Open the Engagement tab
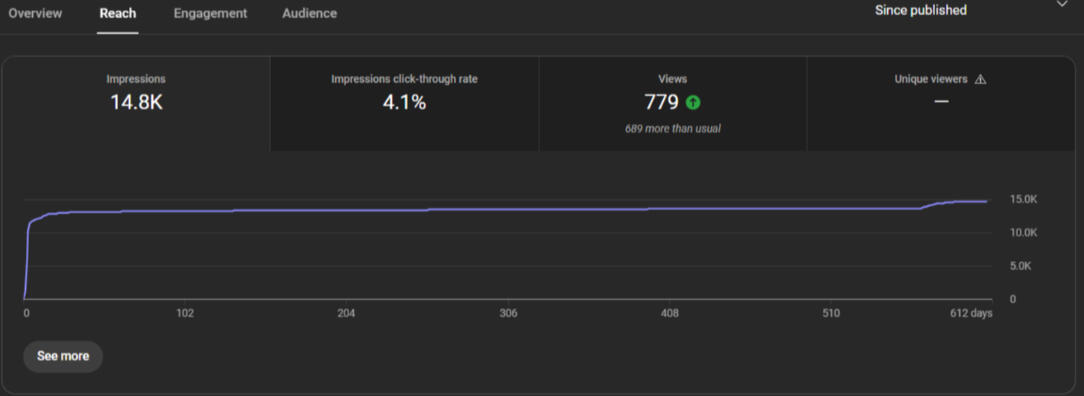 coord(210,13)
